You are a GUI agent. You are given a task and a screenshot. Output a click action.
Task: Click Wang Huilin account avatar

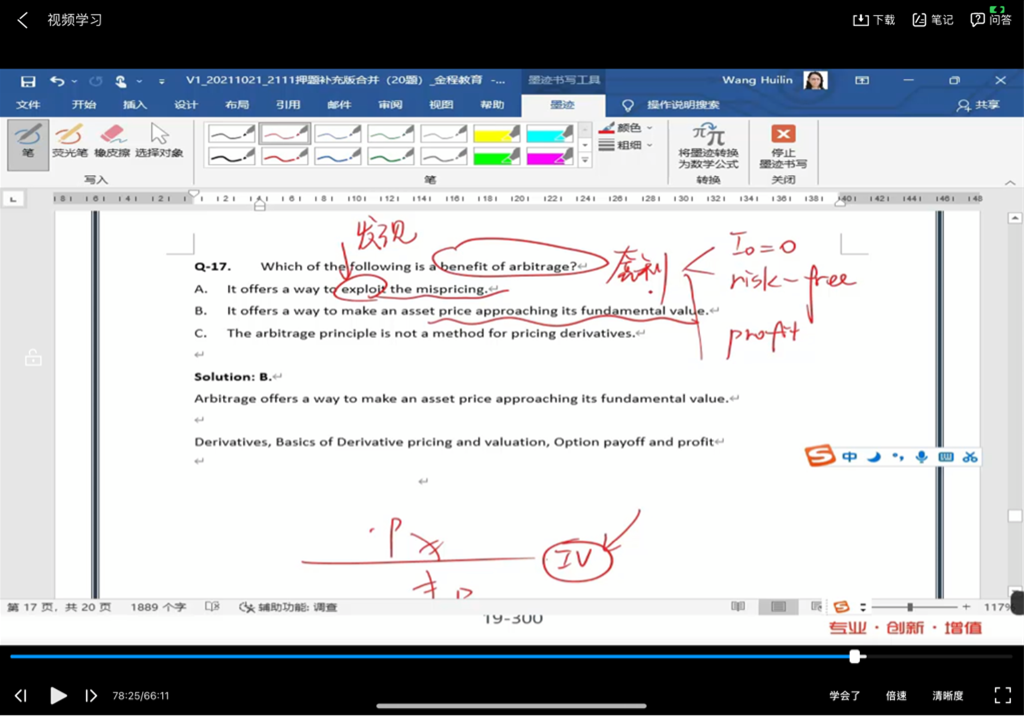[815, 80]
